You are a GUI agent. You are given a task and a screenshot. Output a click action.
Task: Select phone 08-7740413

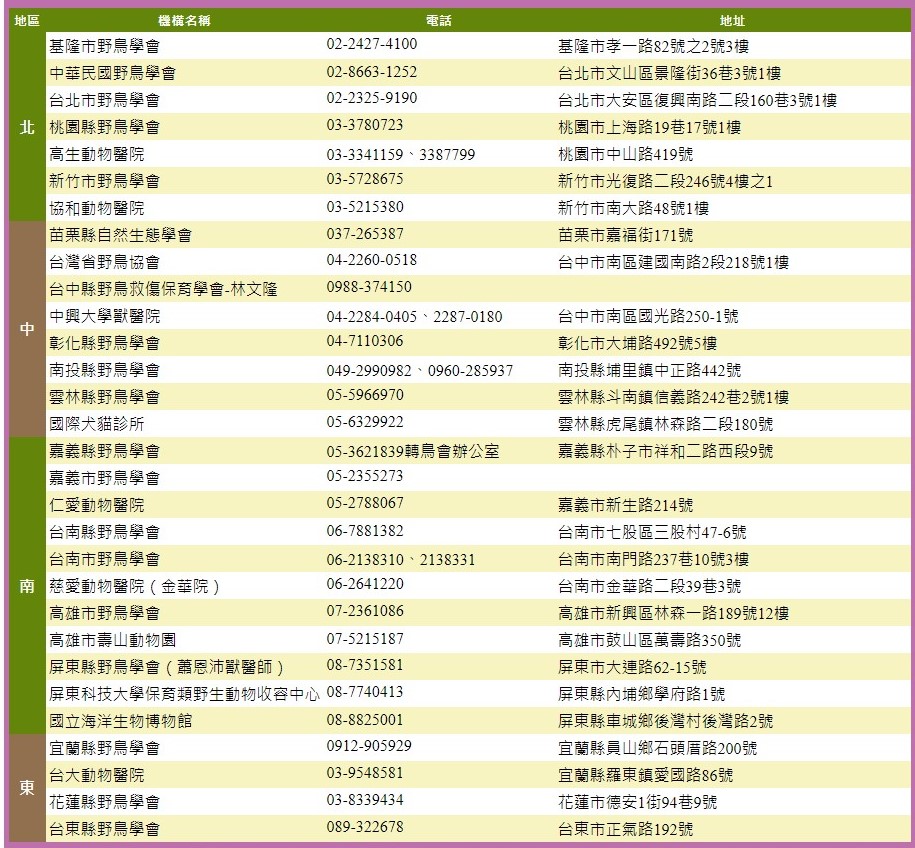click(x=365, y=692)
